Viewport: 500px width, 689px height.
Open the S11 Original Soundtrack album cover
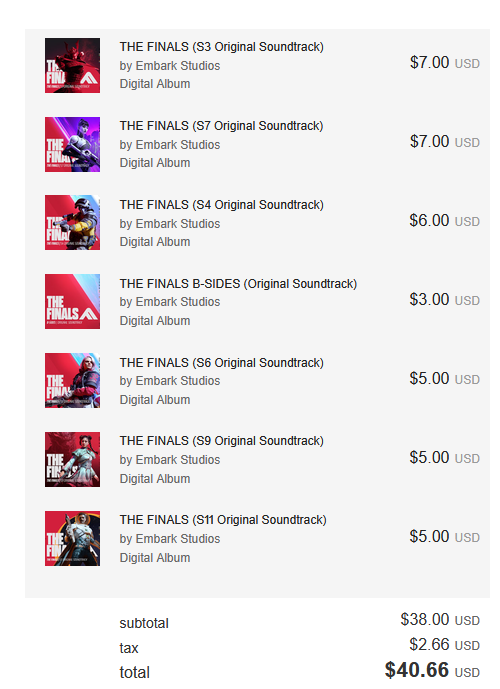pos(72,538)
